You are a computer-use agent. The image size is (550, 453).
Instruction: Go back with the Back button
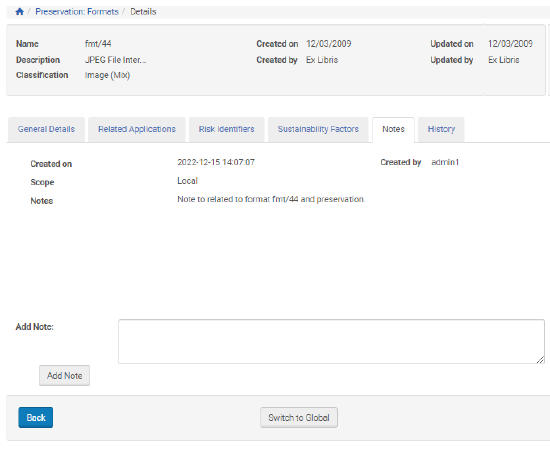click(36, 418)
